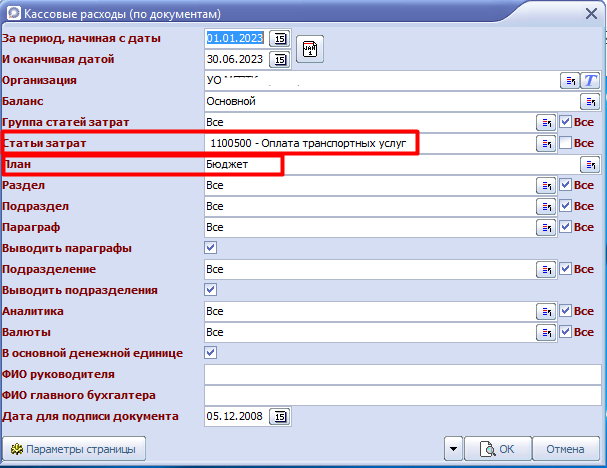
Task: Enable the Все checkbox for Статьи затрат
Action: coord(566,144)
